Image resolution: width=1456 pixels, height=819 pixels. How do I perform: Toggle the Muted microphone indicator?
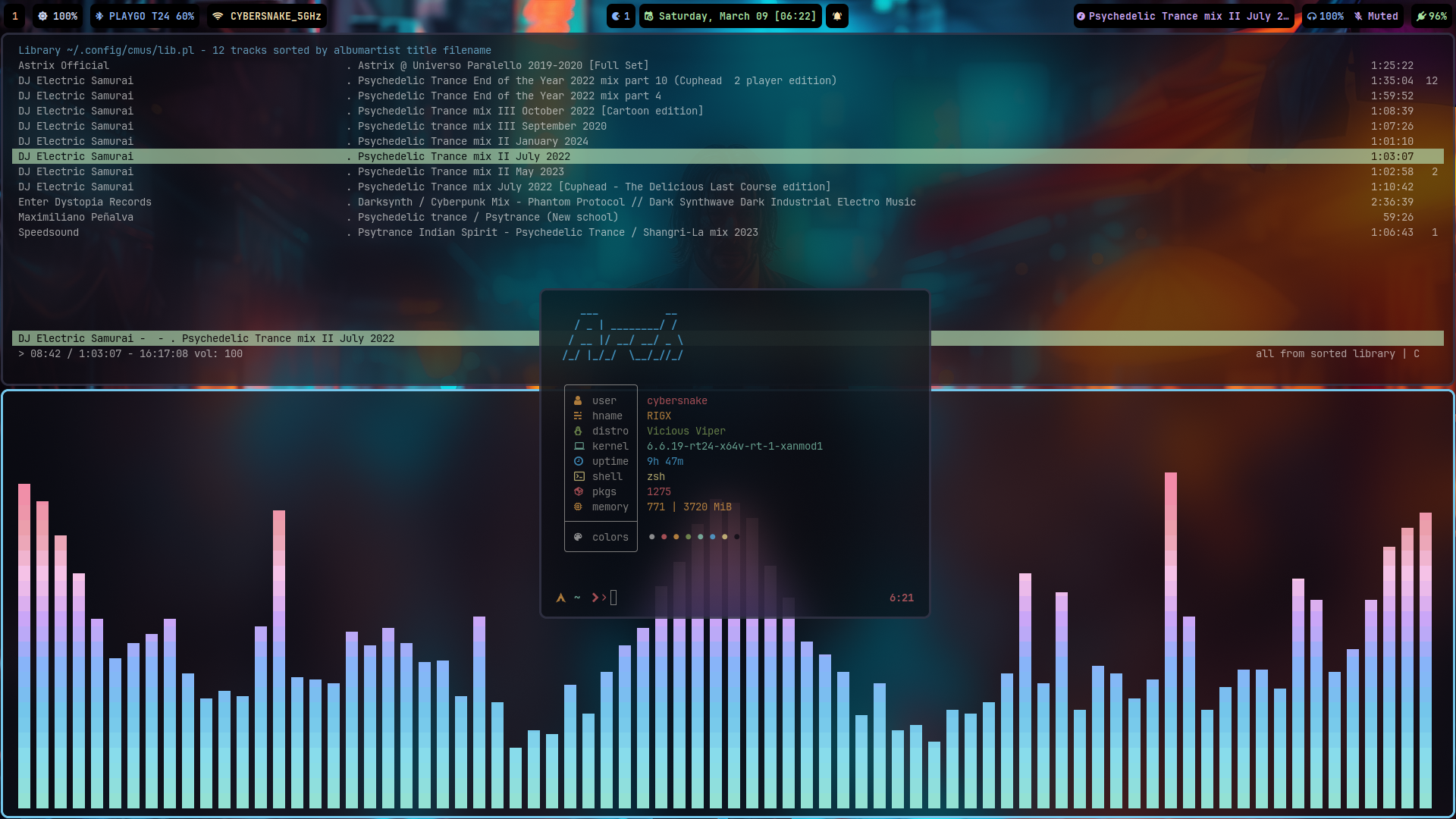click(x=1377, y=16)
